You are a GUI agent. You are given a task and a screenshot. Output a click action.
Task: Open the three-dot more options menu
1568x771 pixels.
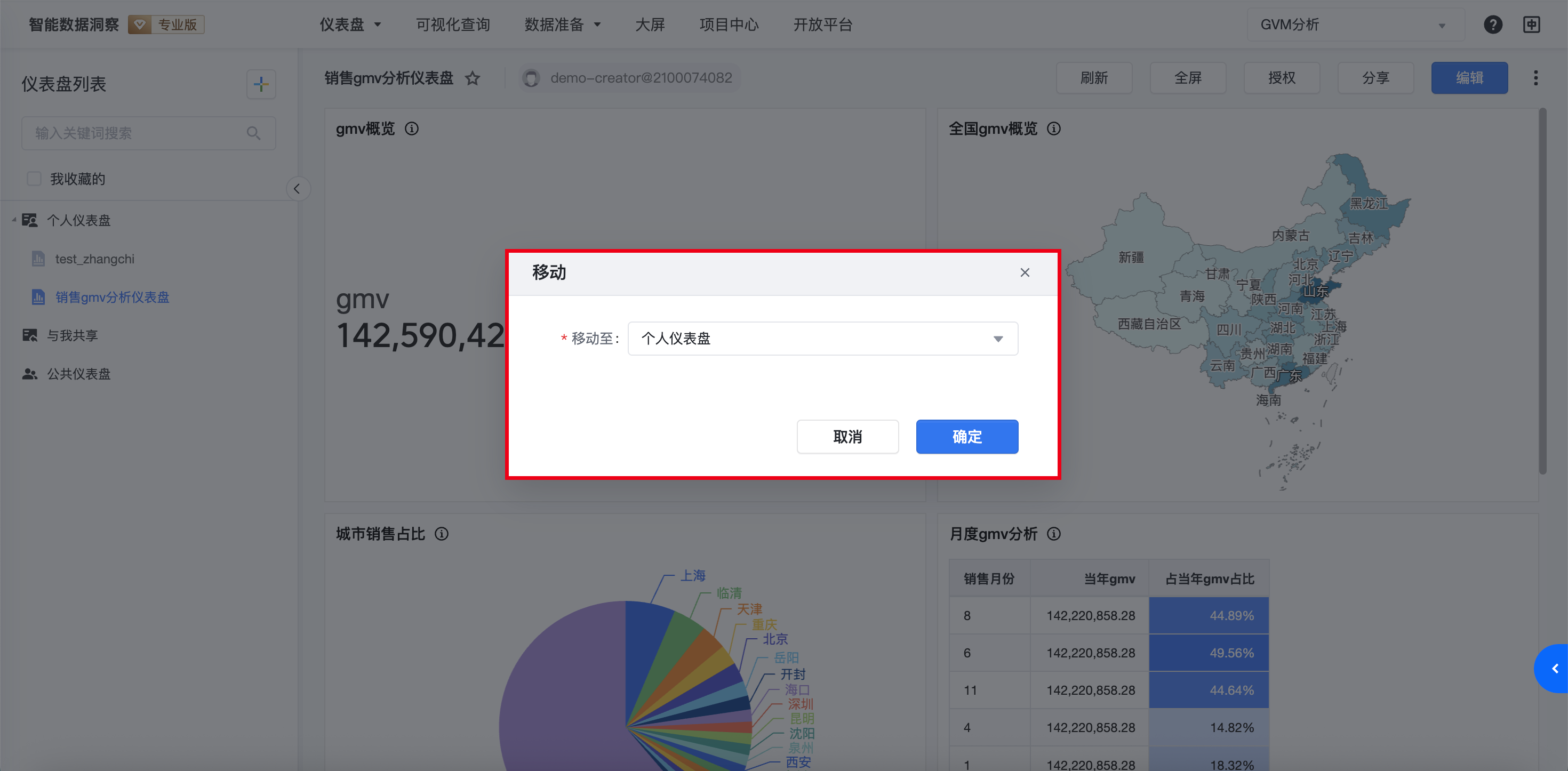click(x=1535, y=78)
